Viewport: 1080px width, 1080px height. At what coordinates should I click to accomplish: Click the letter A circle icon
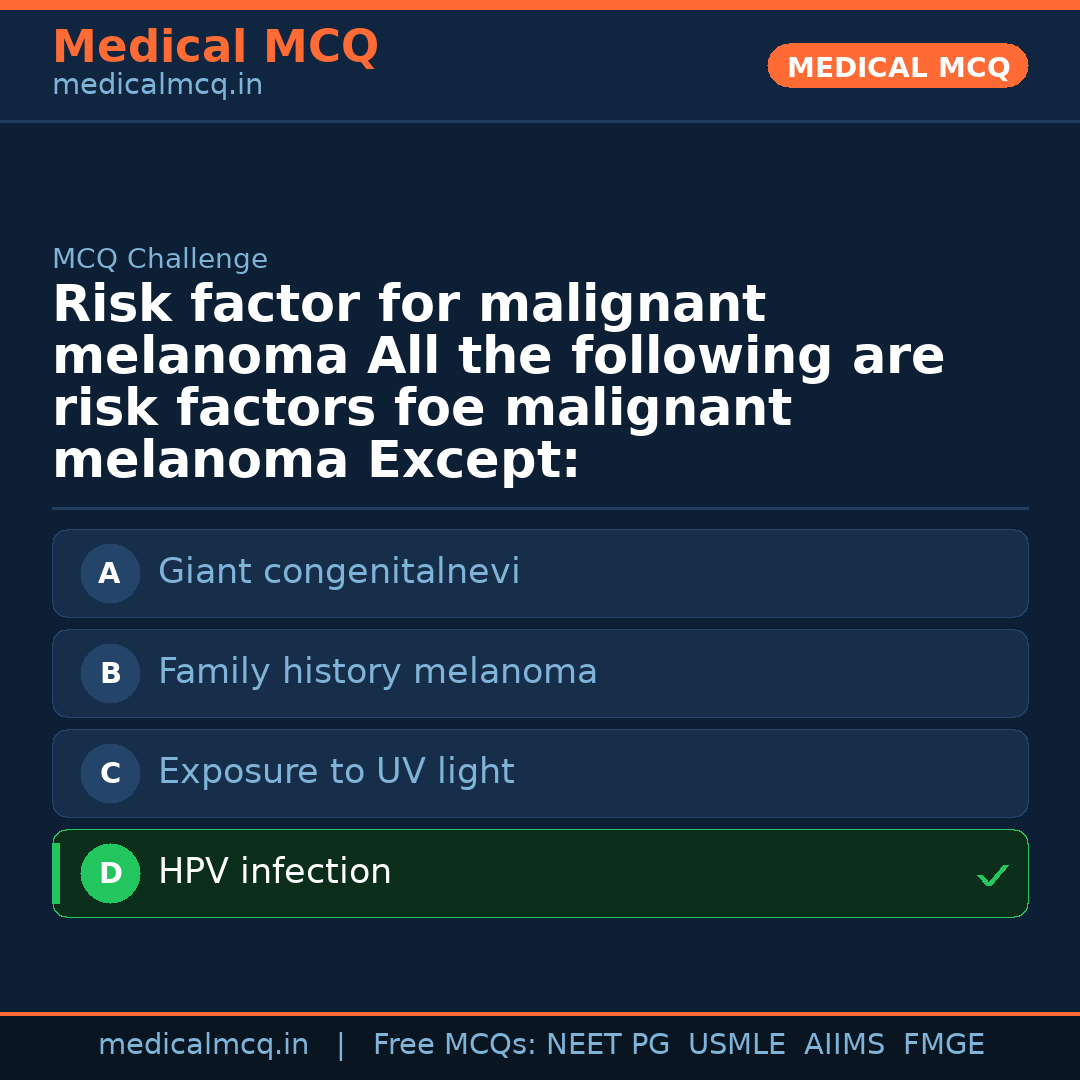point(110,573)
